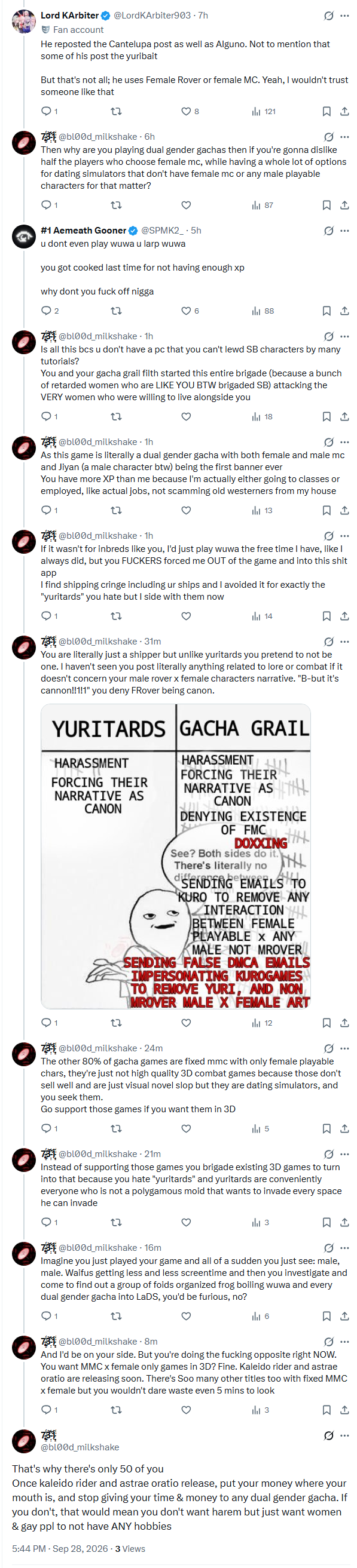Open the Yuritards vs Gacha Grail image

176,857
